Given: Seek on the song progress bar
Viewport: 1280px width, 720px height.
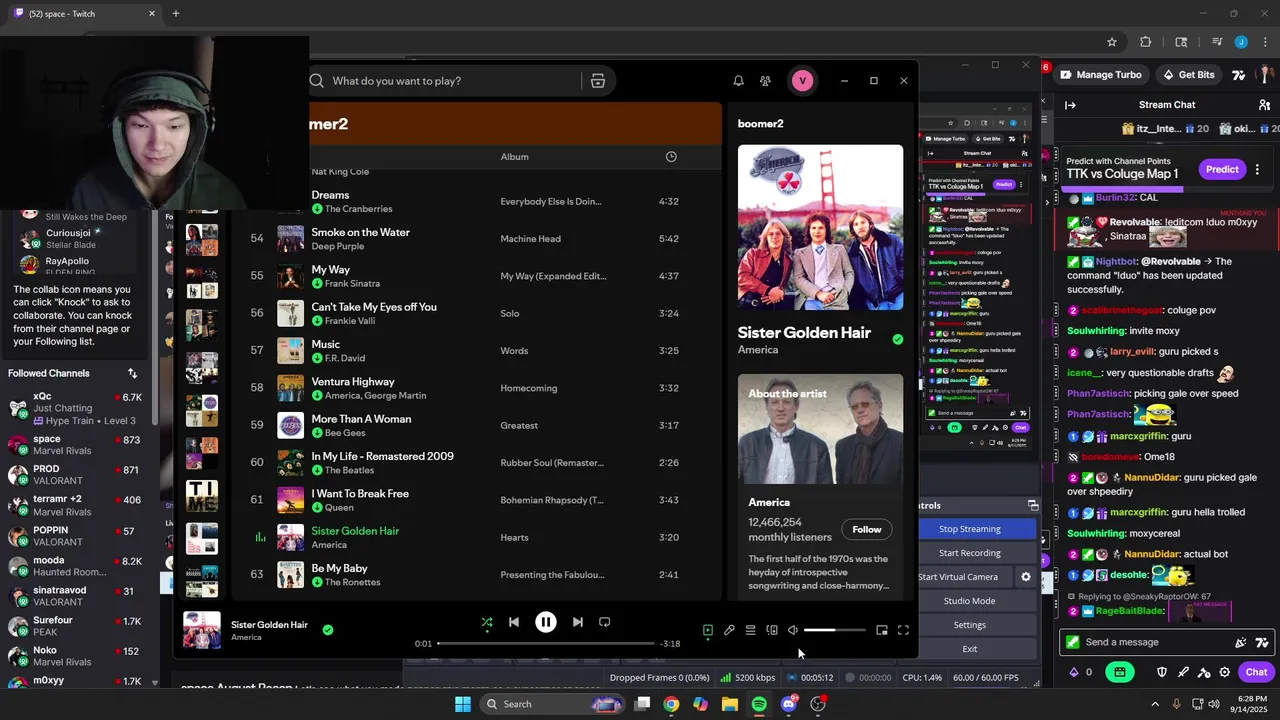Looking at the screenshot, I should pyautogui.click(x=546, y=644).
